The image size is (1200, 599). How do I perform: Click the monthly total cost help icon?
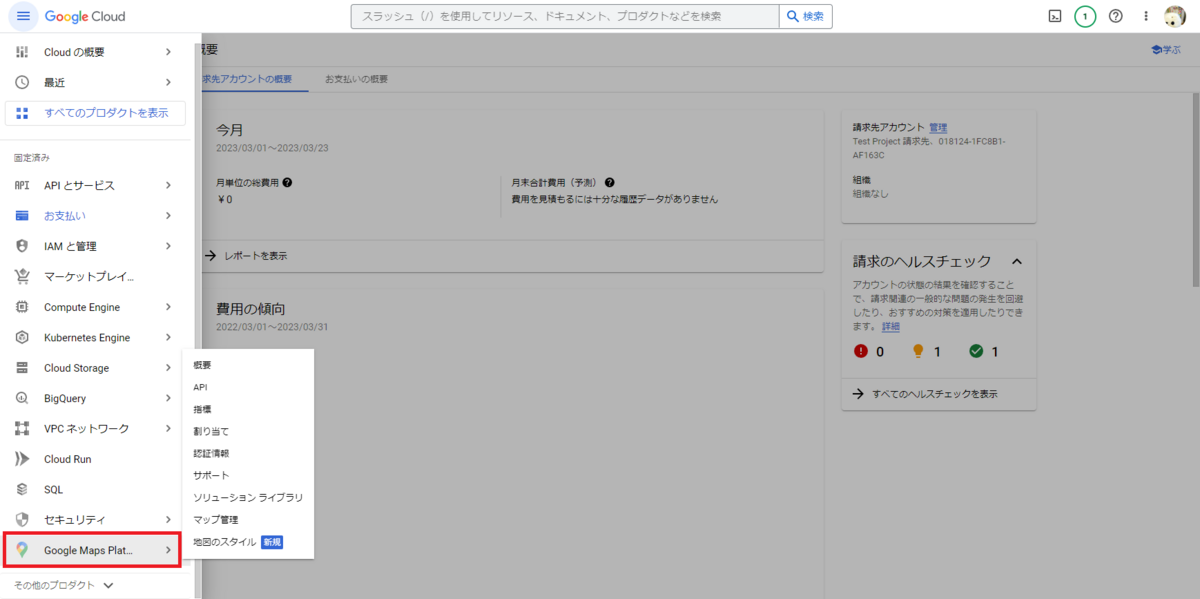pos(287,183)
